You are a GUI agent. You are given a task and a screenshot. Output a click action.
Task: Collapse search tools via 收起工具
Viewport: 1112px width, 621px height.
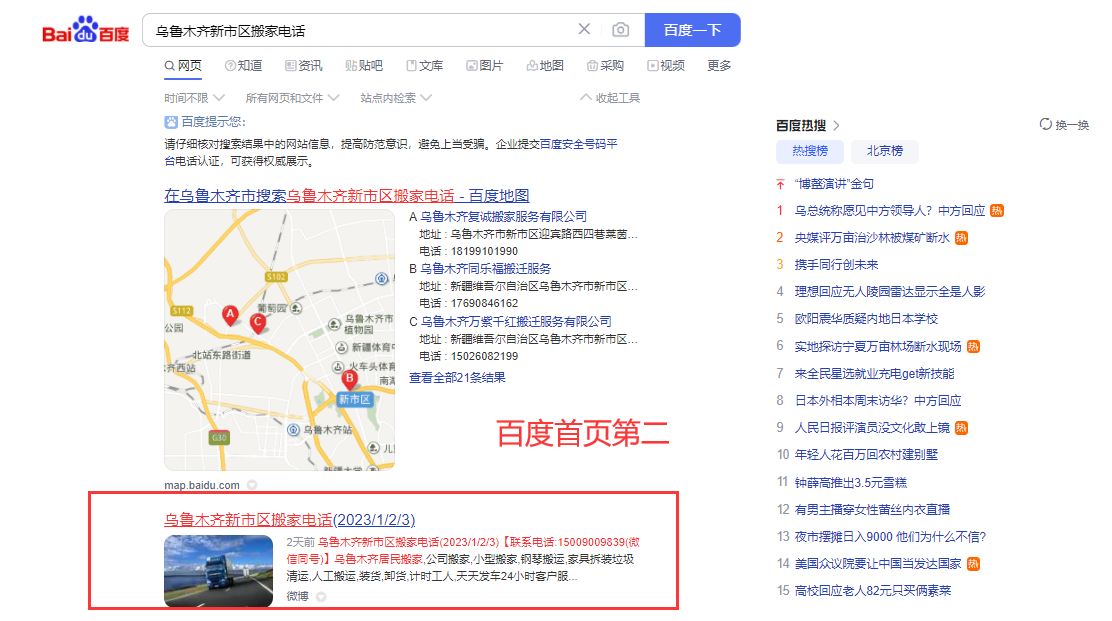610,98
